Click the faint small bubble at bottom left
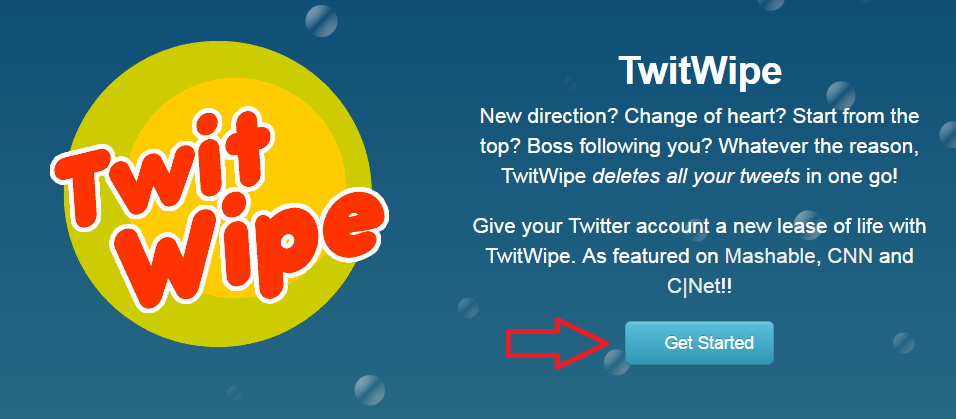 [x=235, y=393]
